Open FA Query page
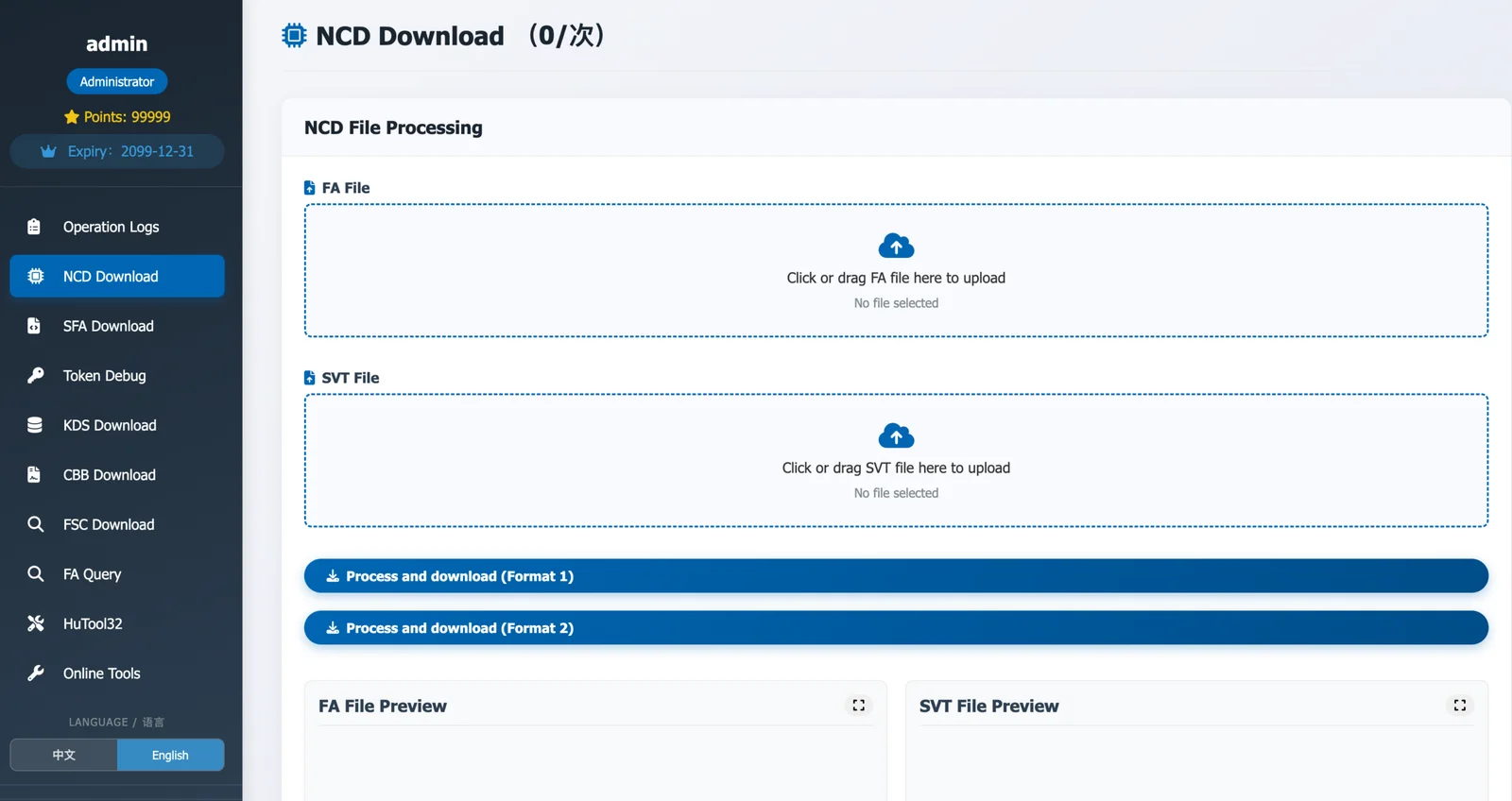The height and width of the screenshot is (801, 1512). [x=117, y=573]
